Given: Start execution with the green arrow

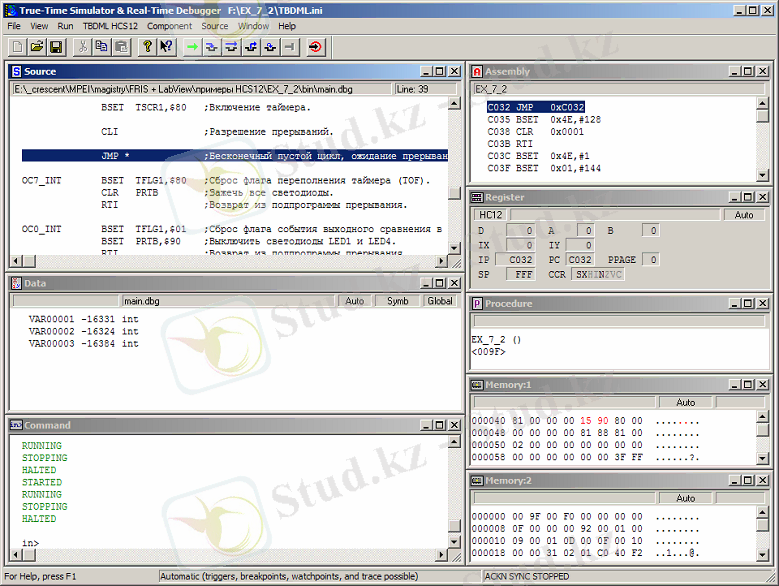Looking at the screenshot, I should [x=192, y=47].
